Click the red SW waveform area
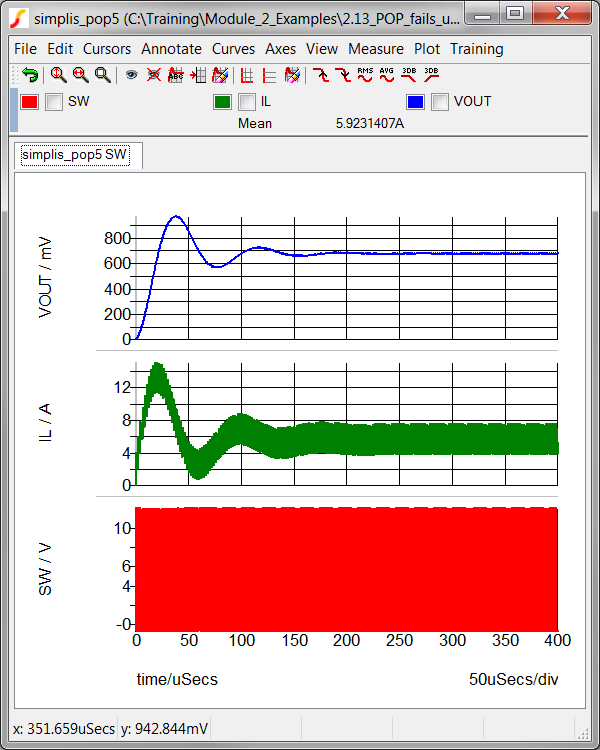The width and height of the screenshot is (600, 750). [346, 569]
